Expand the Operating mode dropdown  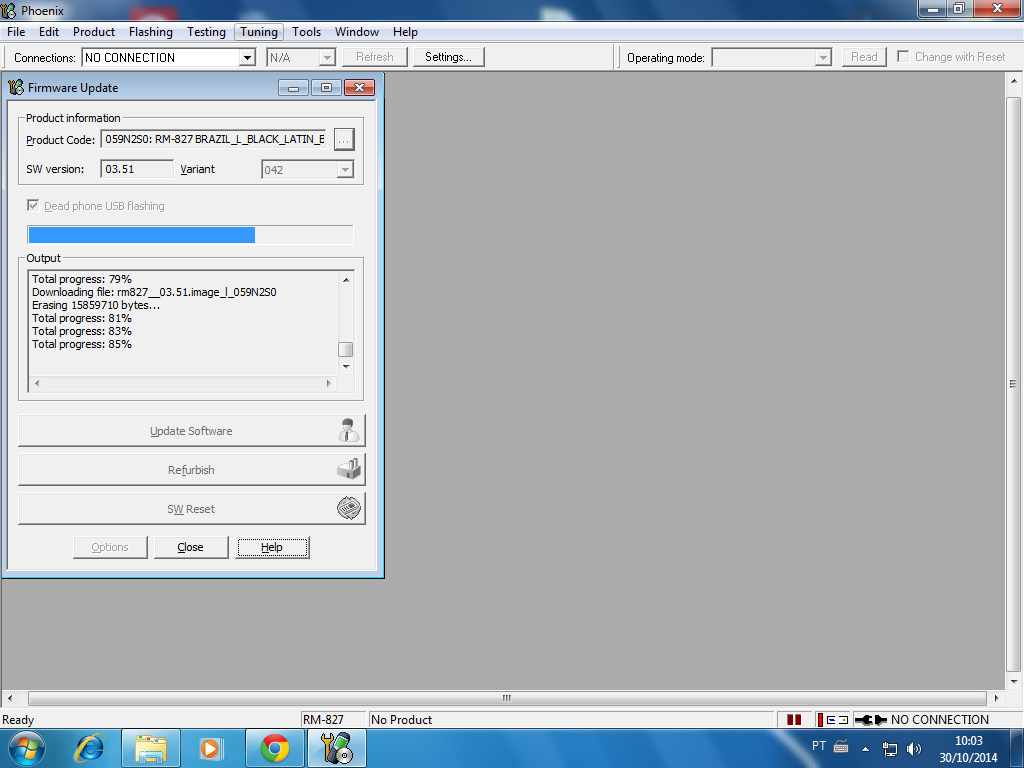pos(823,57)
